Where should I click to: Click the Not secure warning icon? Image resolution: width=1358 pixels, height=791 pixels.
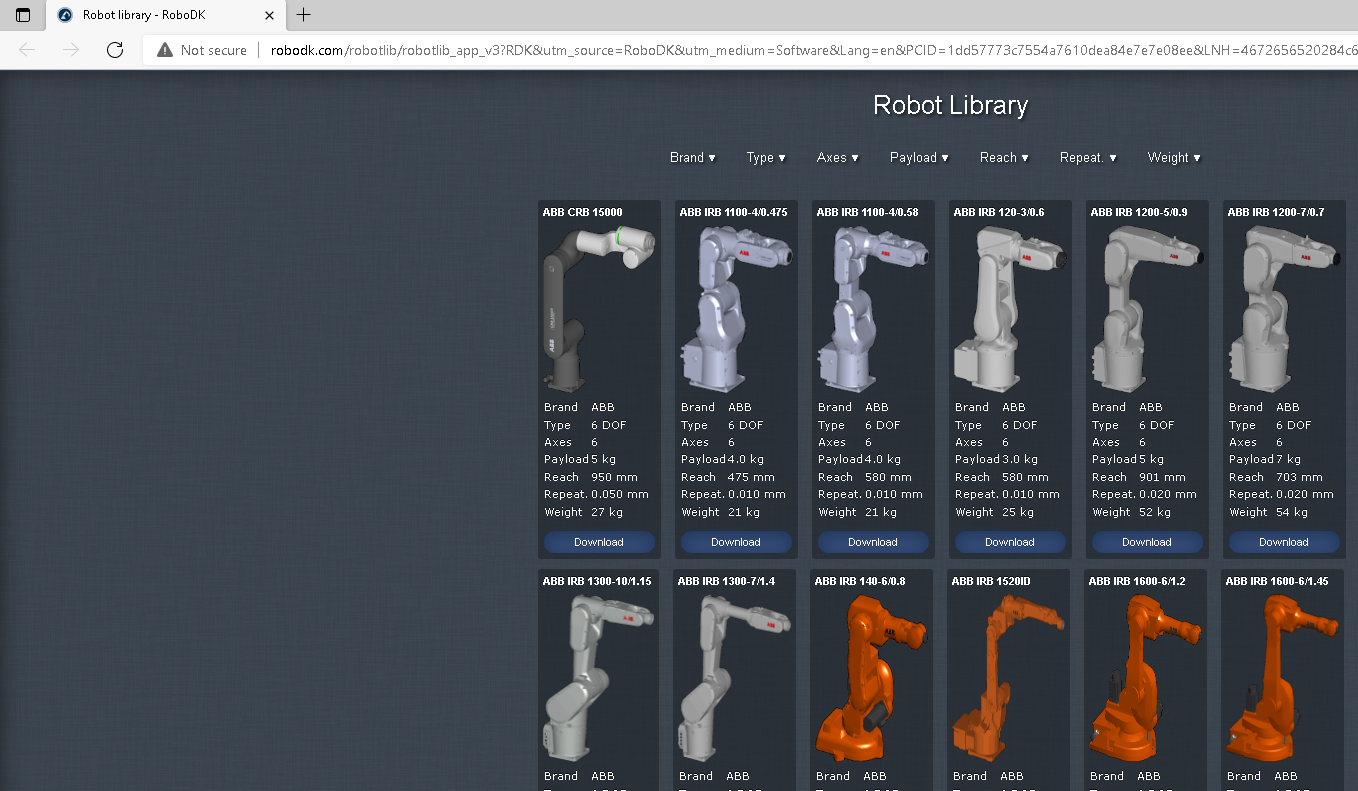[165, 50]
